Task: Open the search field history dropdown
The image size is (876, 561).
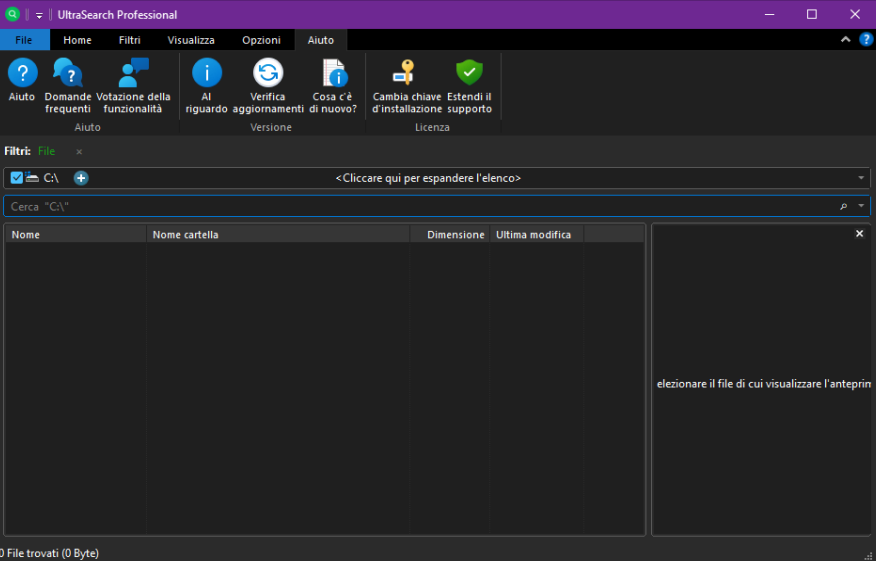Action: (x=861, y=206)
